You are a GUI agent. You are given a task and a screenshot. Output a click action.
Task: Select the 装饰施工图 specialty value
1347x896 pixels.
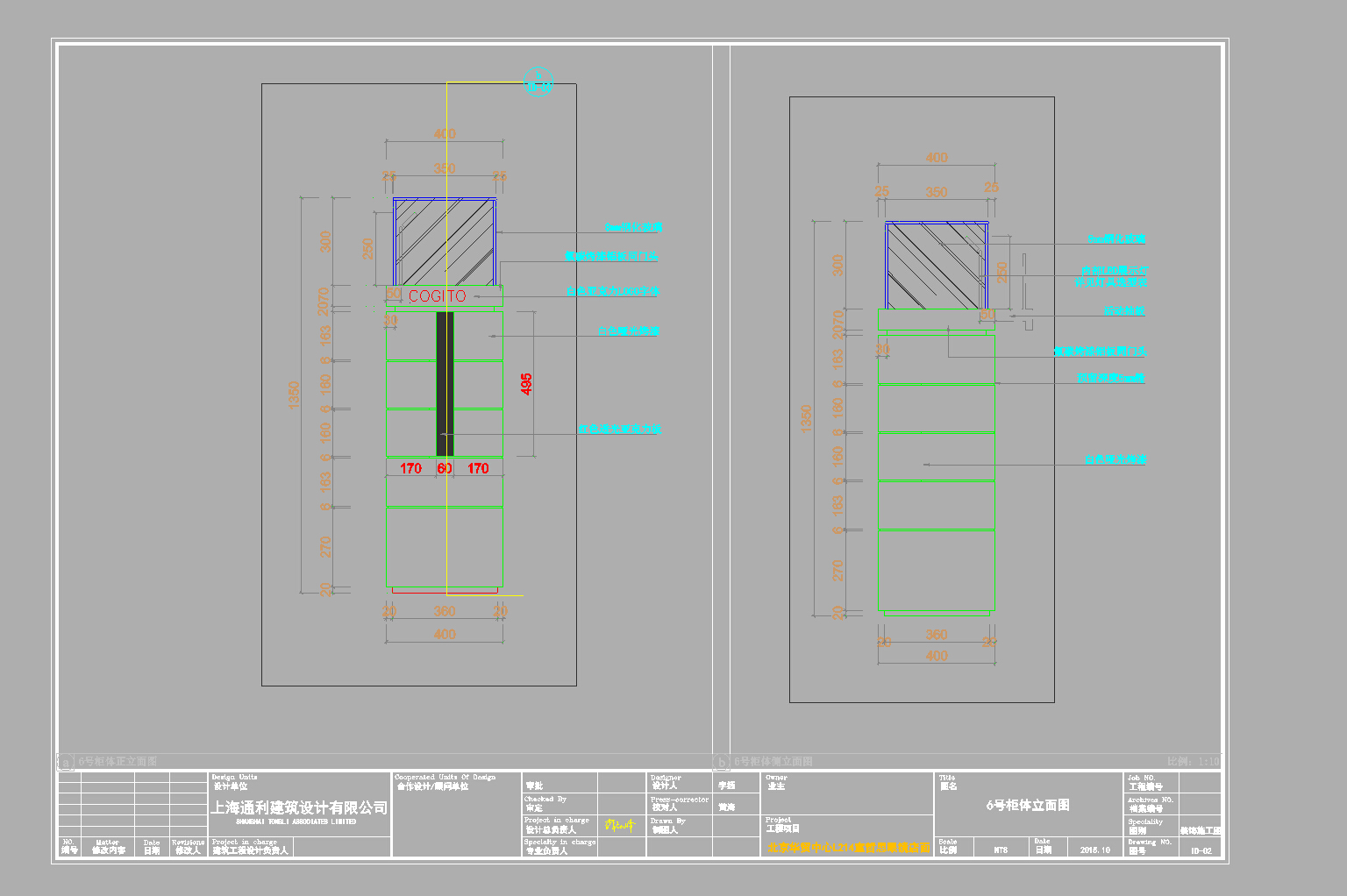coord(1201,830)
